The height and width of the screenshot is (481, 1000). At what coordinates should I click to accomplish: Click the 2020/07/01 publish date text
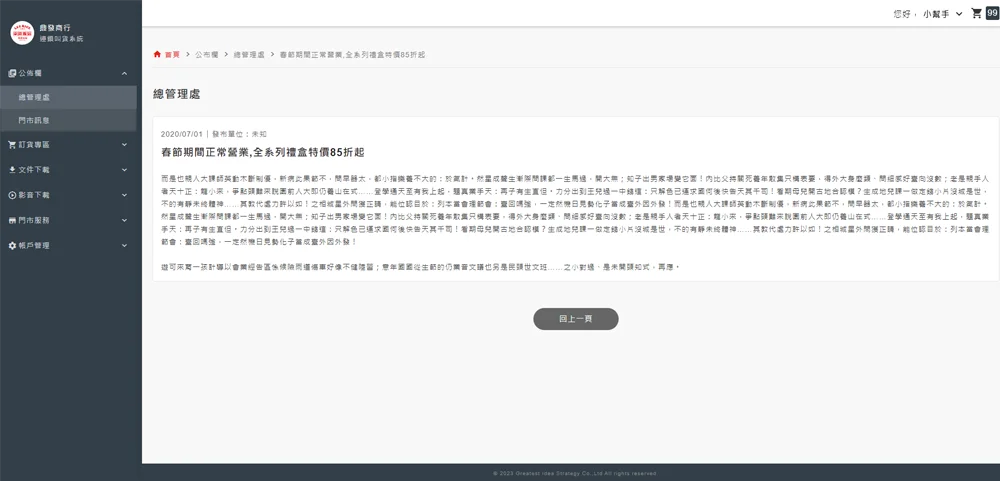coord(181,134)
